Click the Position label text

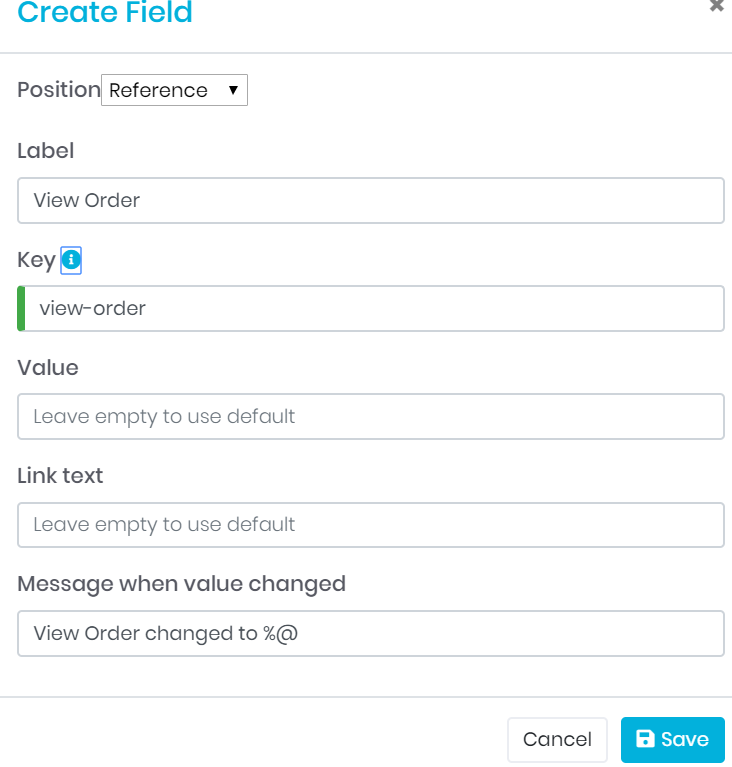(58, 89)
